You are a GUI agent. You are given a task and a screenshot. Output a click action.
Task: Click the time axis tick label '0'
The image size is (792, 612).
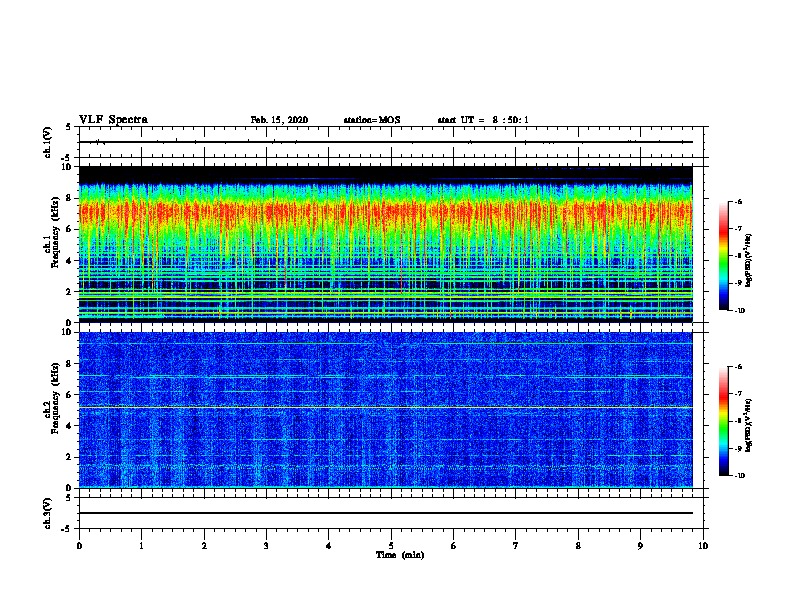(79, 546)
